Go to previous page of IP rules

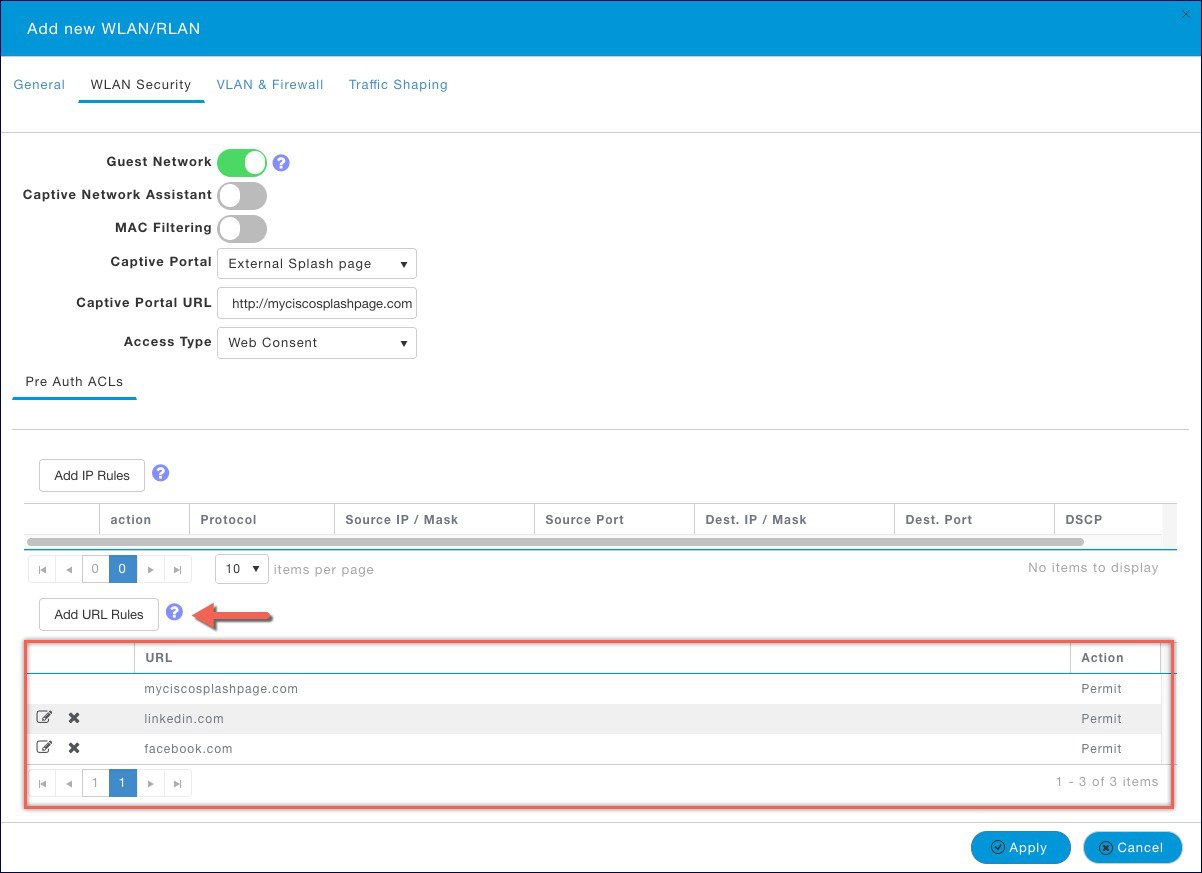click(69, 569)
